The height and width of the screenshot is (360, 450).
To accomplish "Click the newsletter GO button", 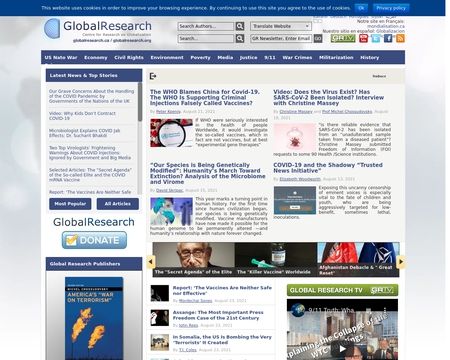I will click(318, 38).
